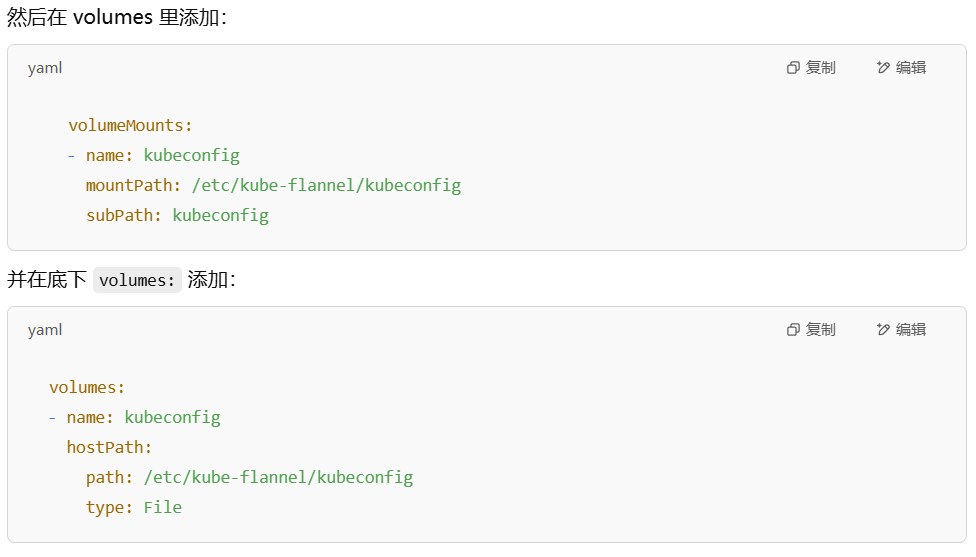Image resolution: width=976 pixels, height=557 pixels.
Task: Click the hostPath: key line
Action: pos(110,447)
